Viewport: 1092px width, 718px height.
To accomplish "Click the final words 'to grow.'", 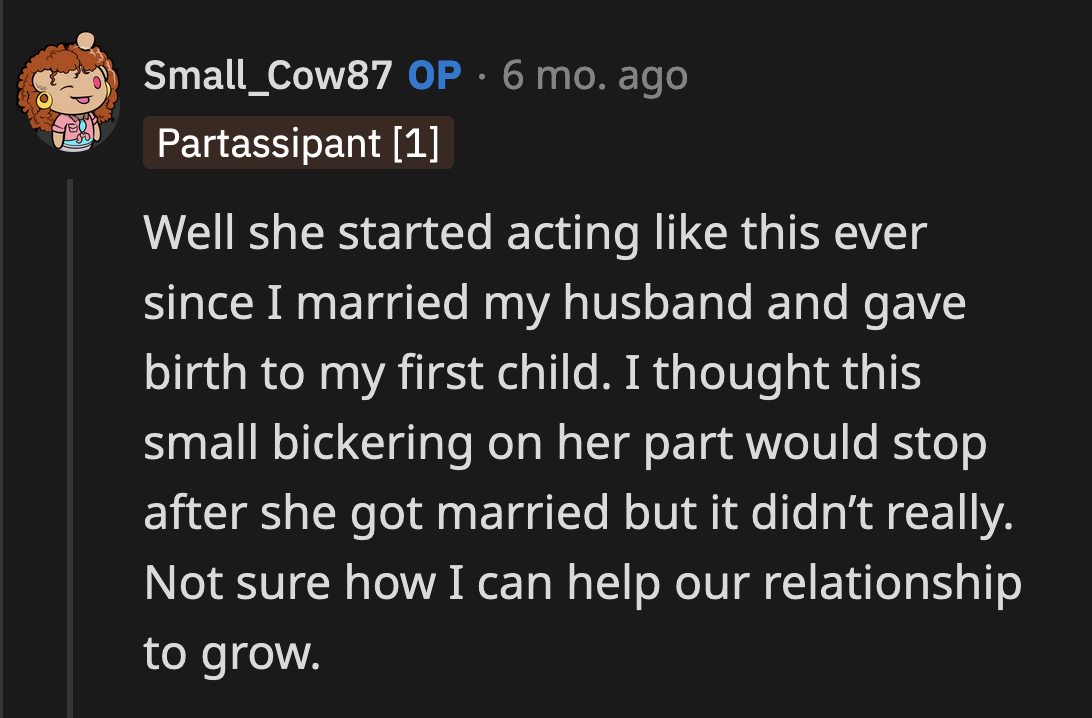I will tap(231, 654).
